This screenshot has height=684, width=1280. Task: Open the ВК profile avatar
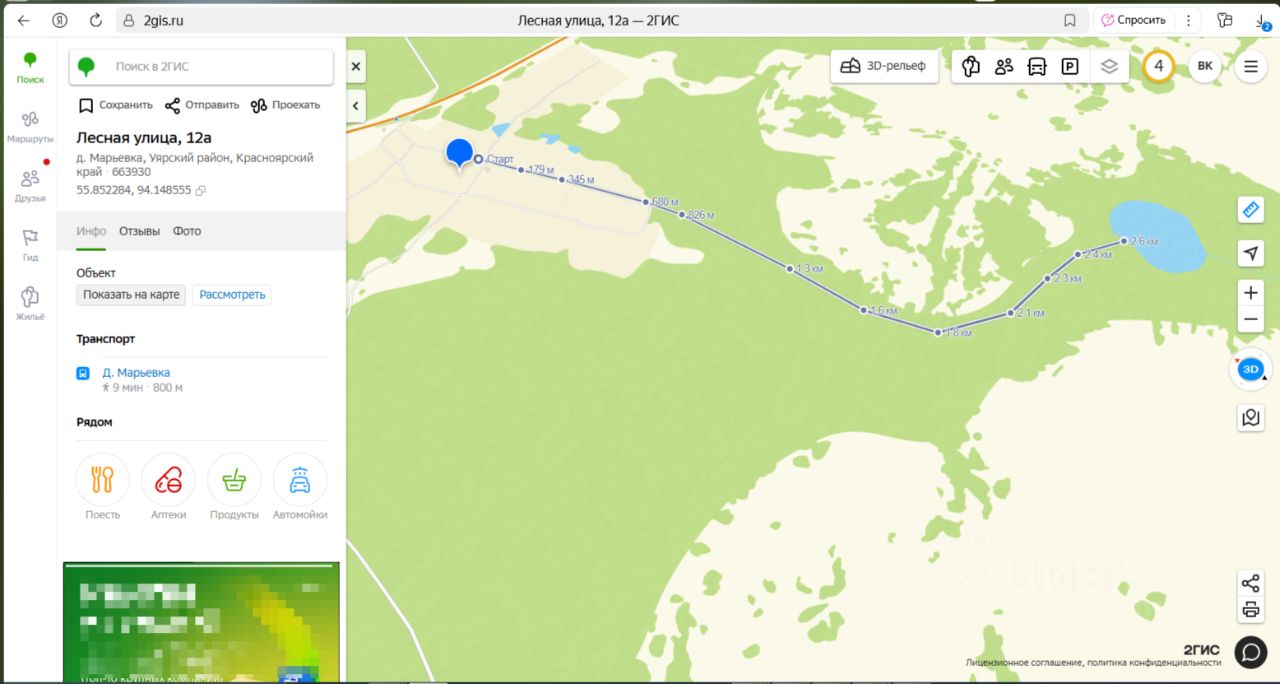1205,67
